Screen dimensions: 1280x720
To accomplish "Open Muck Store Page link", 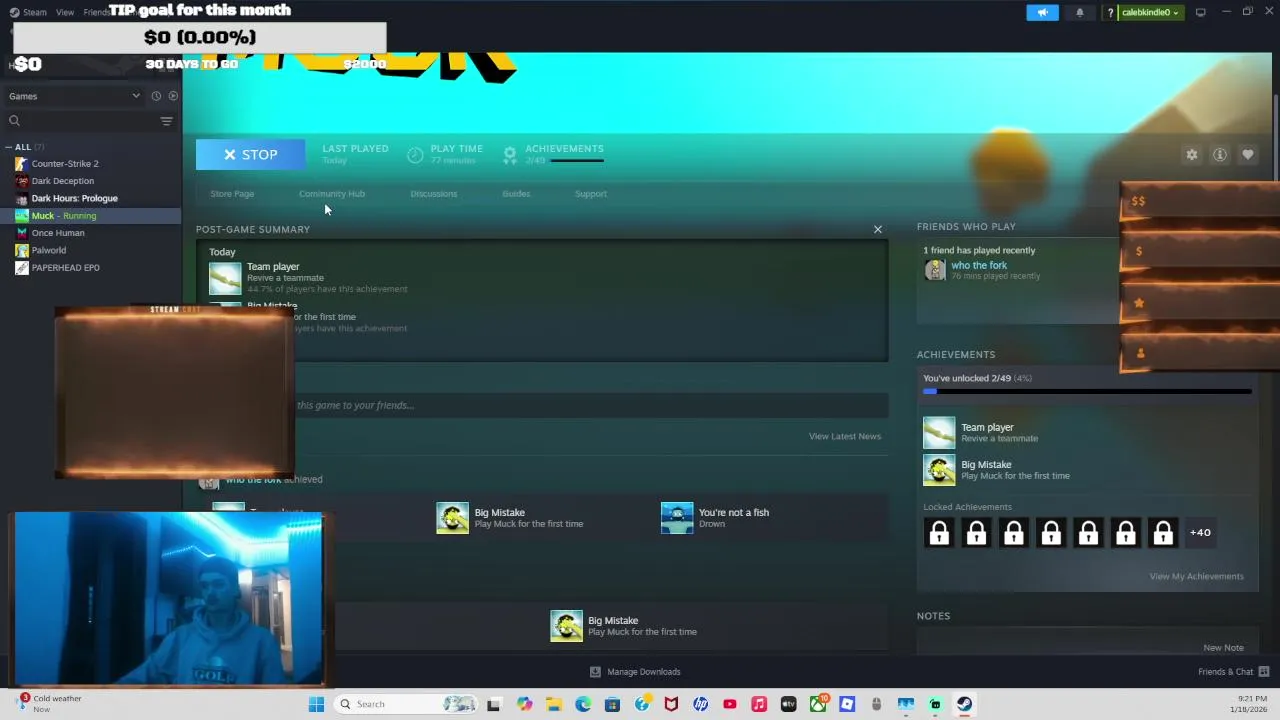I will 232,194.
